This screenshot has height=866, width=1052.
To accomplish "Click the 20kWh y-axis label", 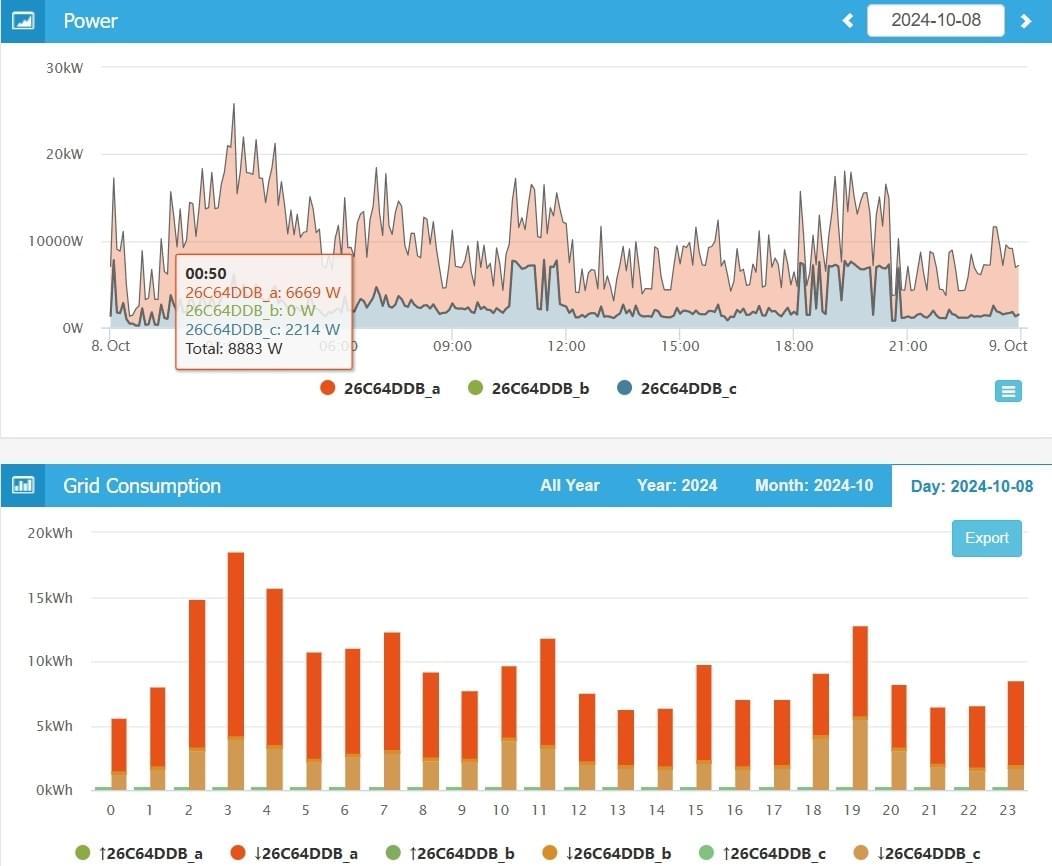I will (50, 533).
